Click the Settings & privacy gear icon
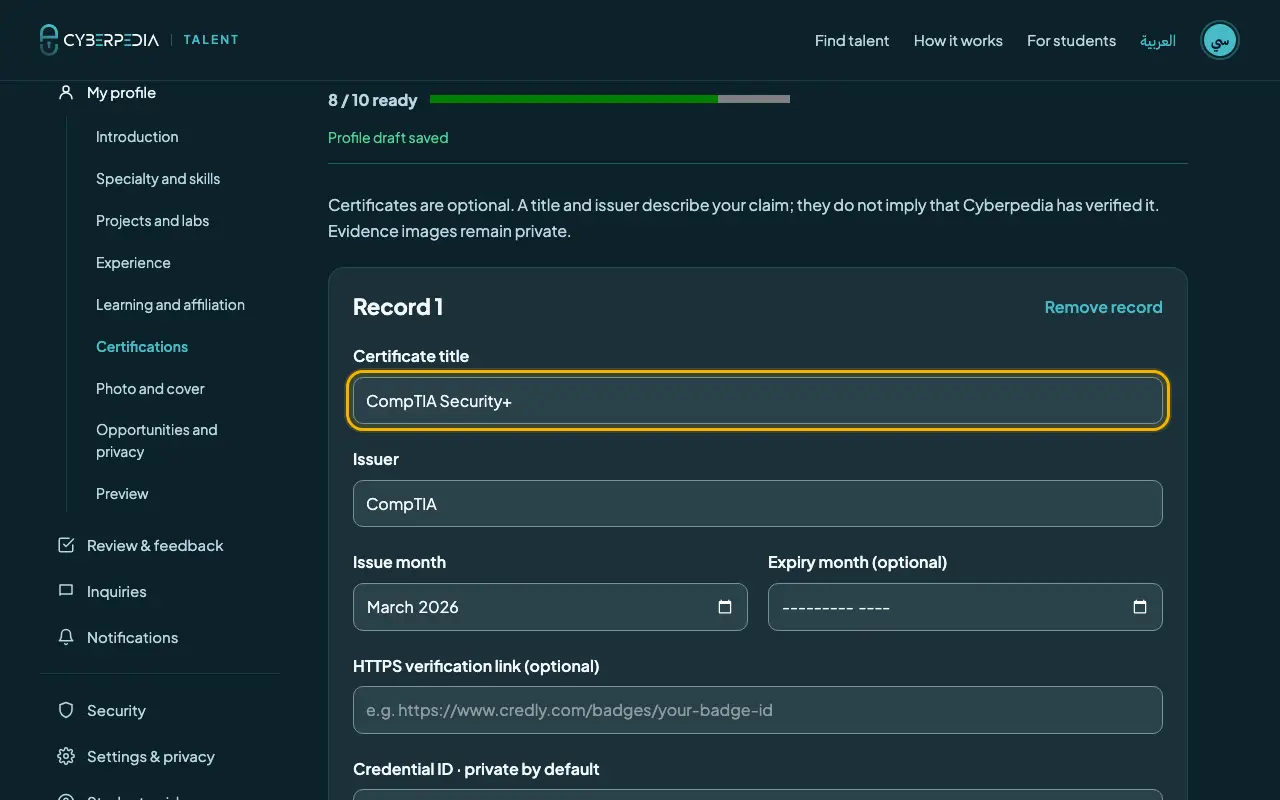 click(66, 756)
